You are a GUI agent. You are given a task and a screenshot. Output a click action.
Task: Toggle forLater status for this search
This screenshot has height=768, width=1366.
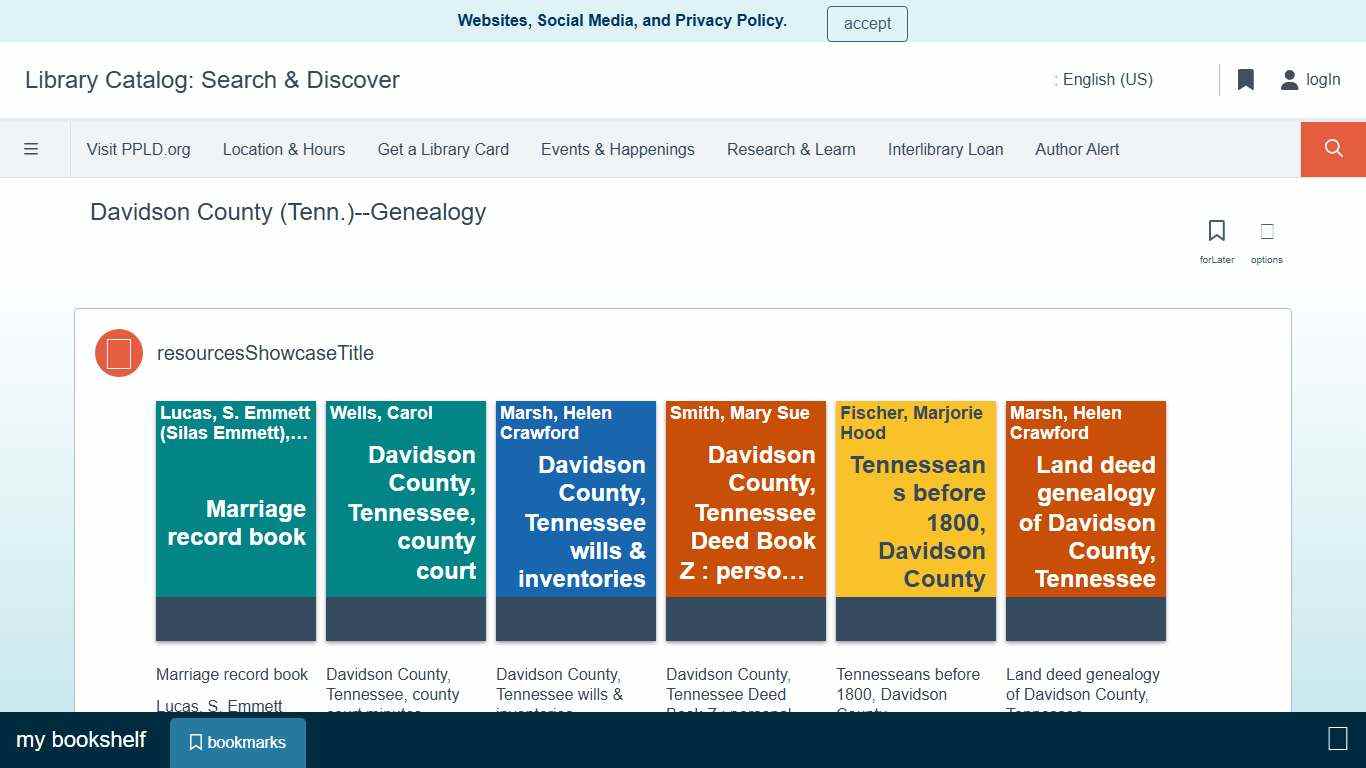tap(1216, 238)
